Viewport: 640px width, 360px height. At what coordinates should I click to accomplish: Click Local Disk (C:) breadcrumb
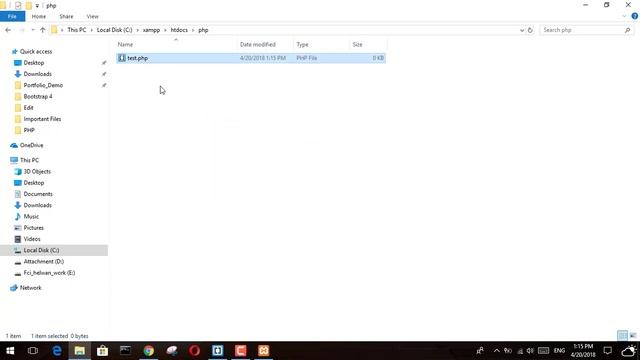point(114,30)
